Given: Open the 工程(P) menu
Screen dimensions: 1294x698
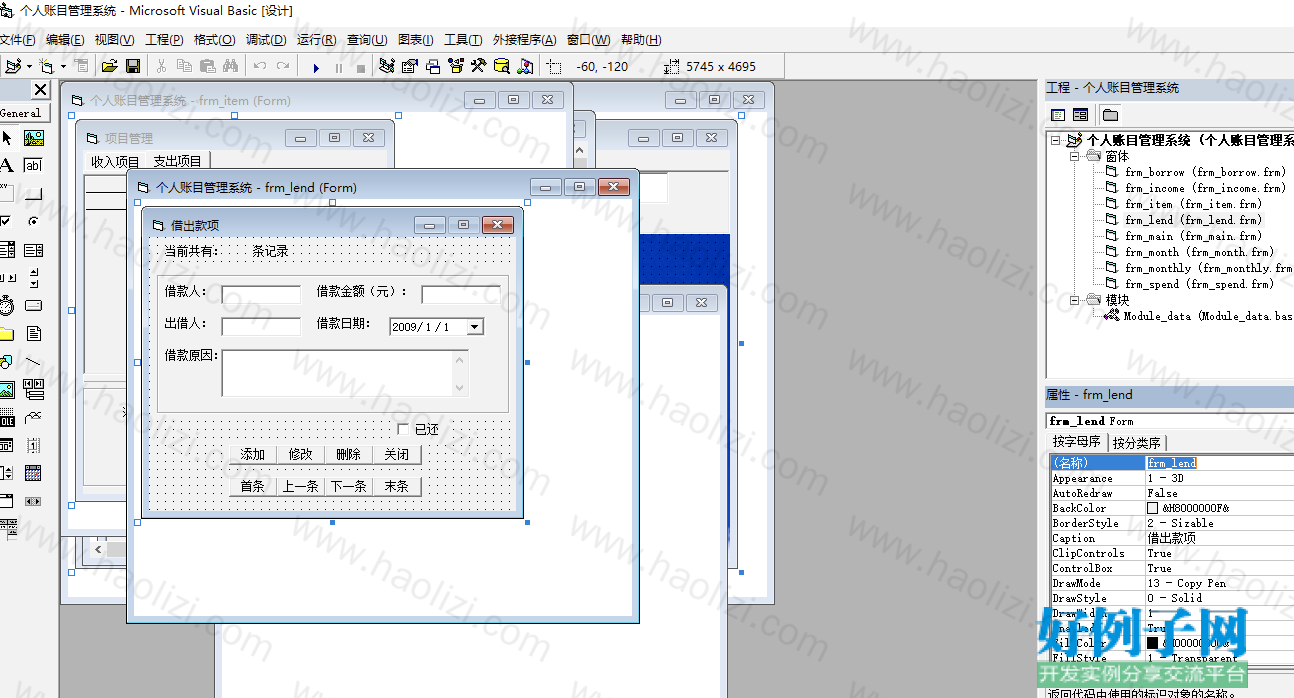Looking at the screenshot, I should tap(164, 40).
